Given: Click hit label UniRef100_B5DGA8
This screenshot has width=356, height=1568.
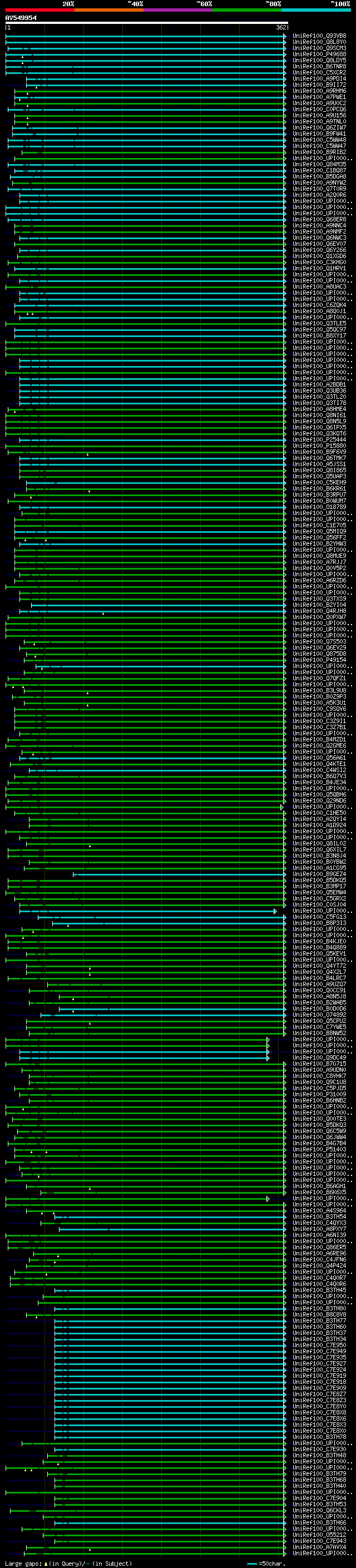Looking at the screenshot, I should 319,176.
